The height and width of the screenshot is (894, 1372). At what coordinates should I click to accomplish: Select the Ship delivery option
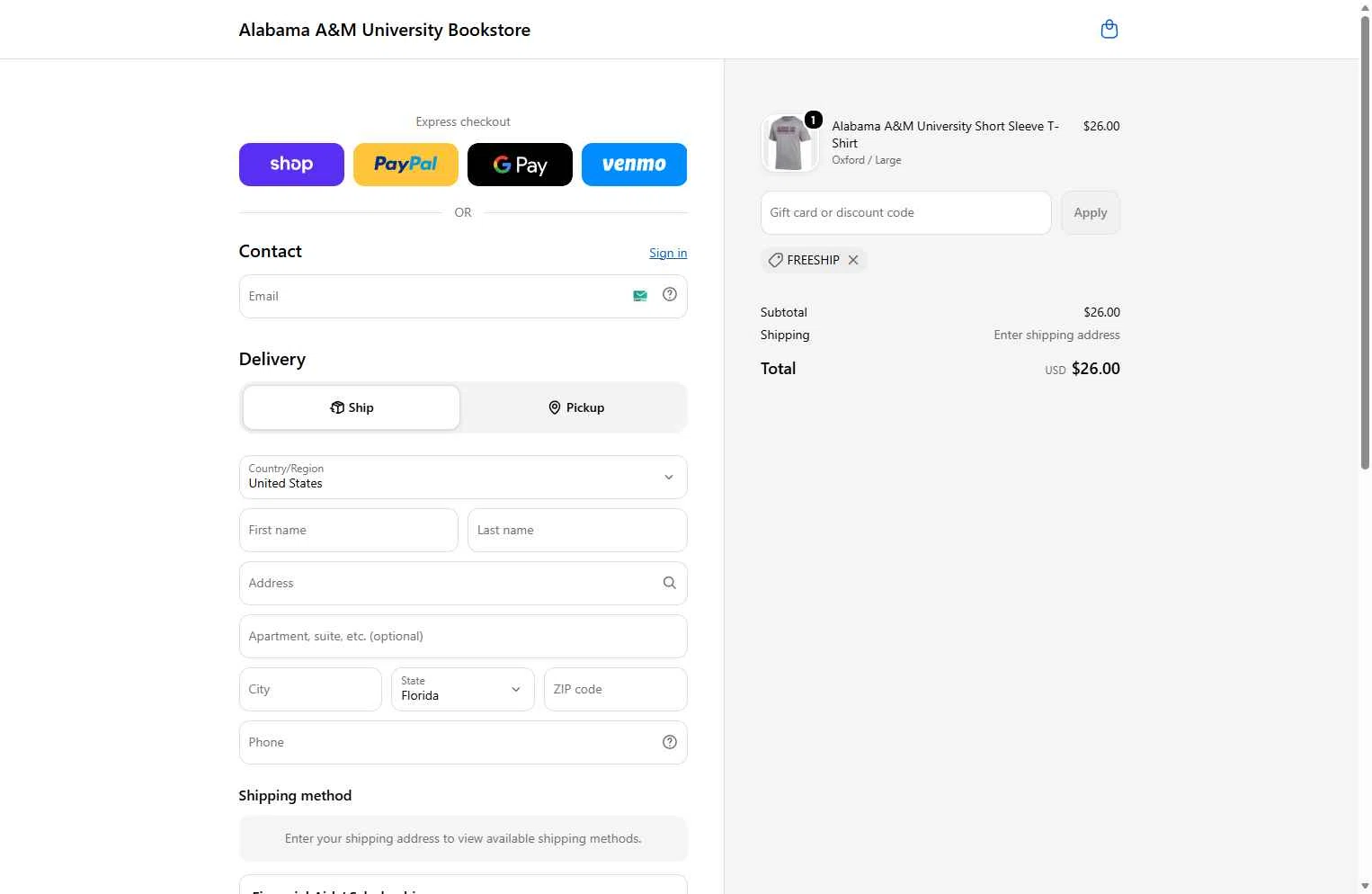tap(352, 407)
